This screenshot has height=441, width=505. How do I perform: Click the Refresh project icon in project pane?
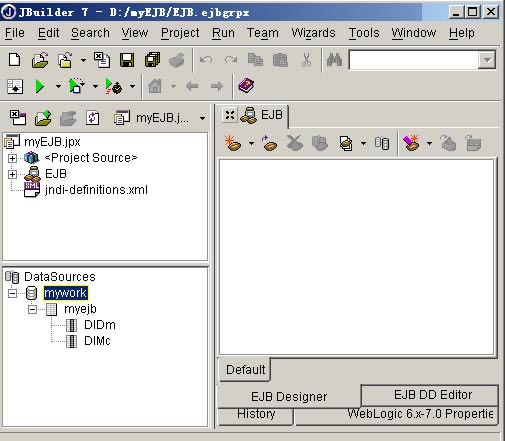pos(92,118)
